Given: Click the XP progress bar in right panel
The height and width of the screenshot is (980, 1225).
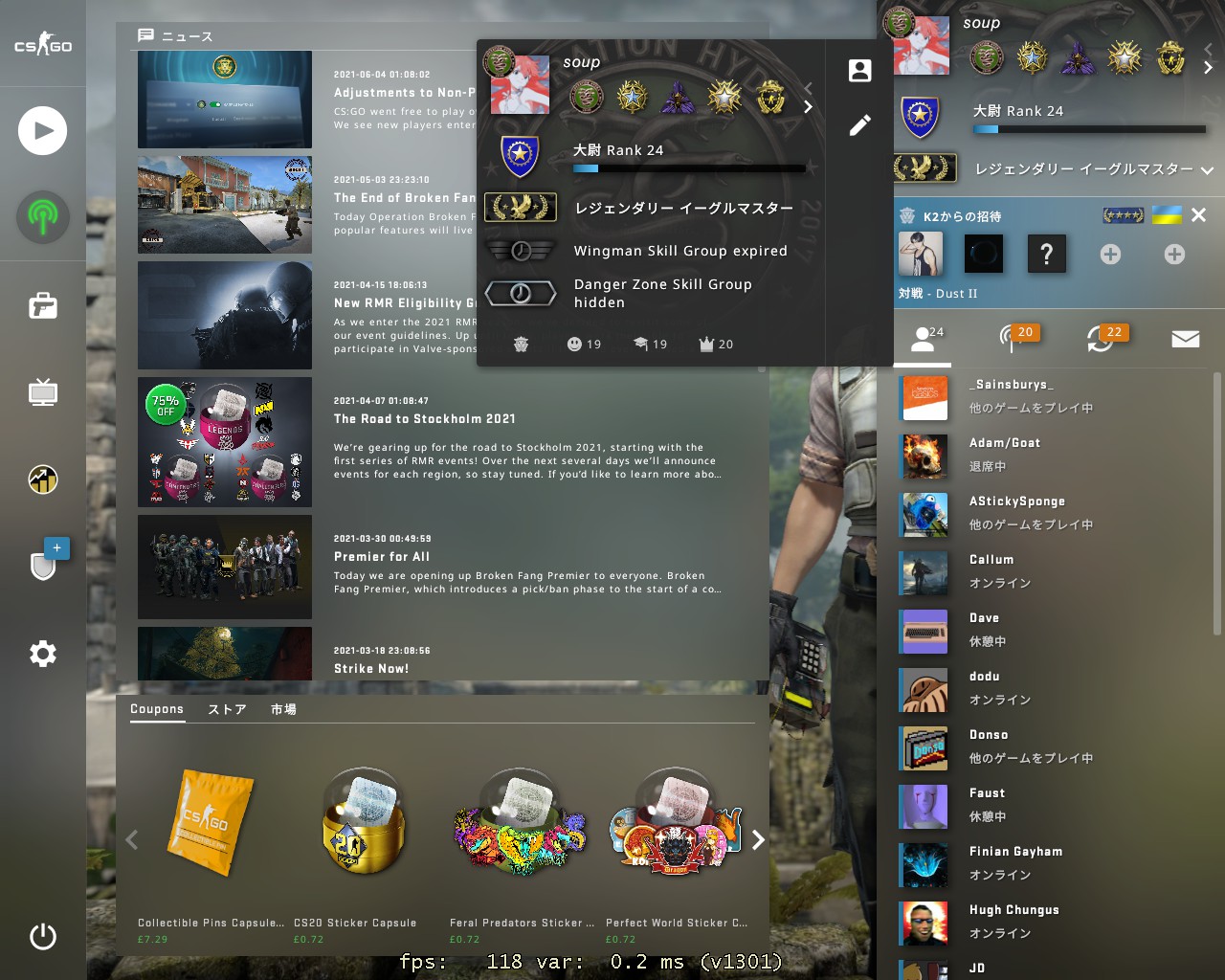Looking at the screenshot, I should point(1089,129).
